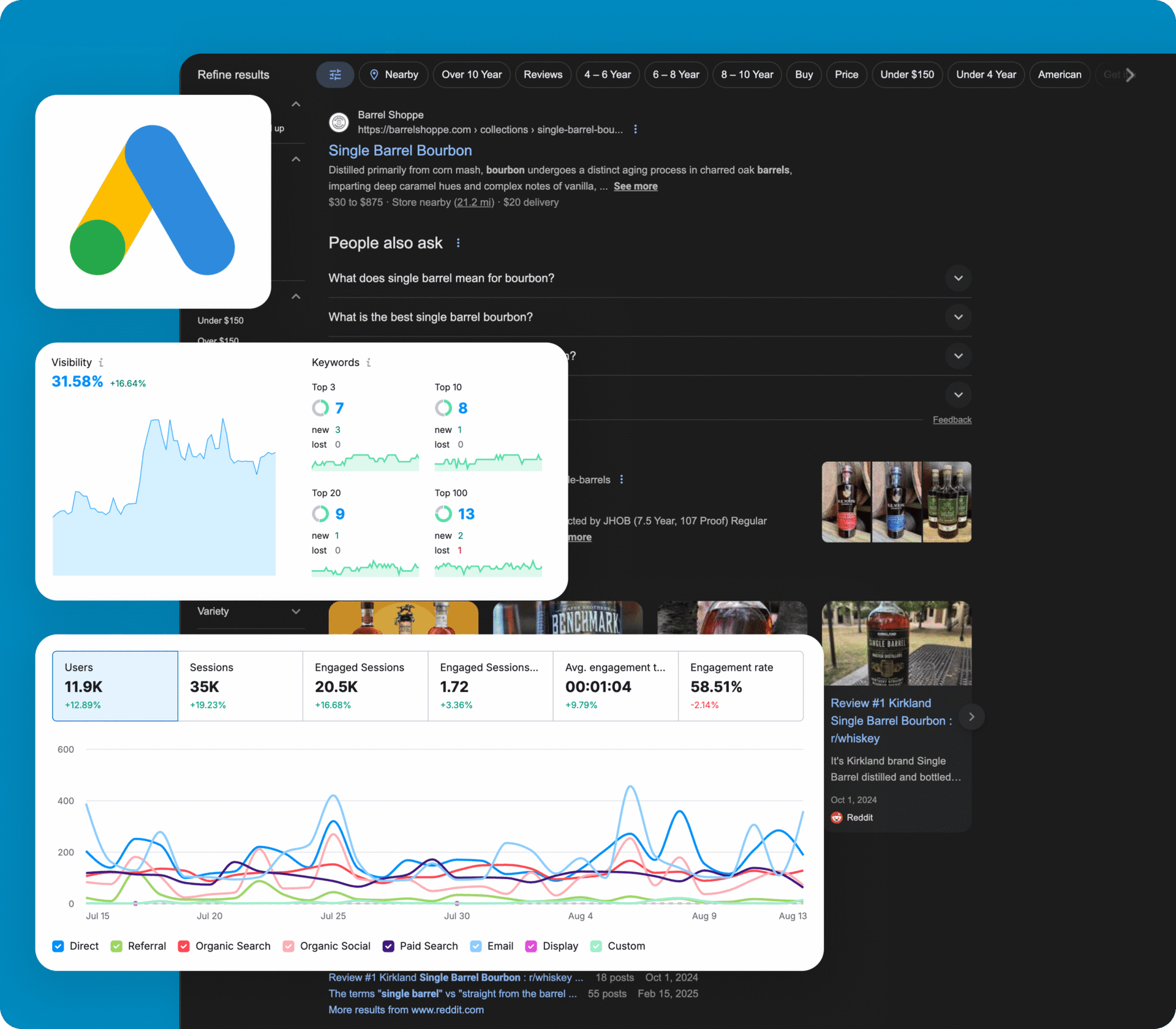Click the Top 20 donut chart icon
The image size is (1176, 1029).
(x=320, y=514)
